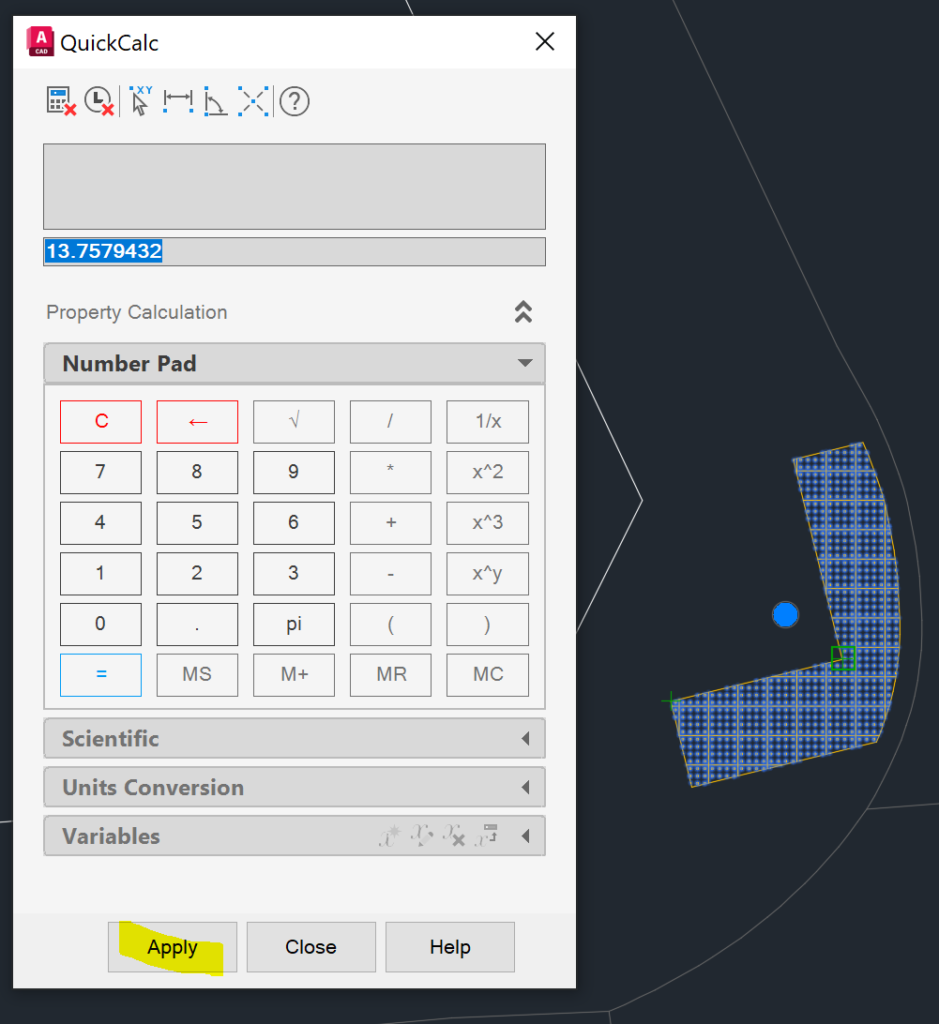Tap number 6 on the pad
The width and height of the screenshot is (939, 1024).
(x=294, y=523)
